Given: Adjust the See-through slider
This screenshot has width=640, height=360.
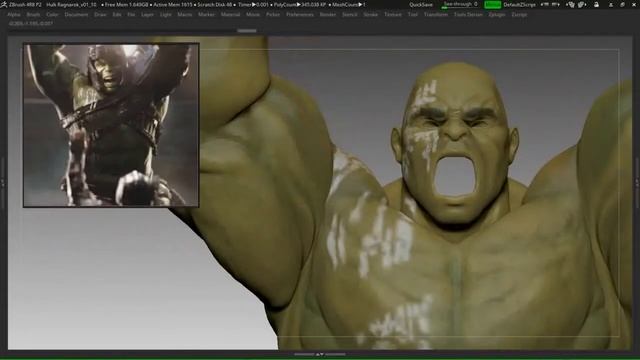Looking at the screenshot, I should pos(460,4).
